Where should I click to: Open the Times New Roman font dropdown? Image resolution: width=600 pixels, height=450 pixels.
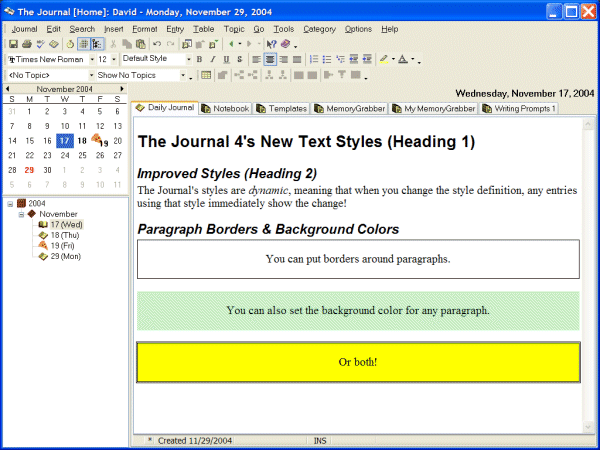(x=91, y=60)
